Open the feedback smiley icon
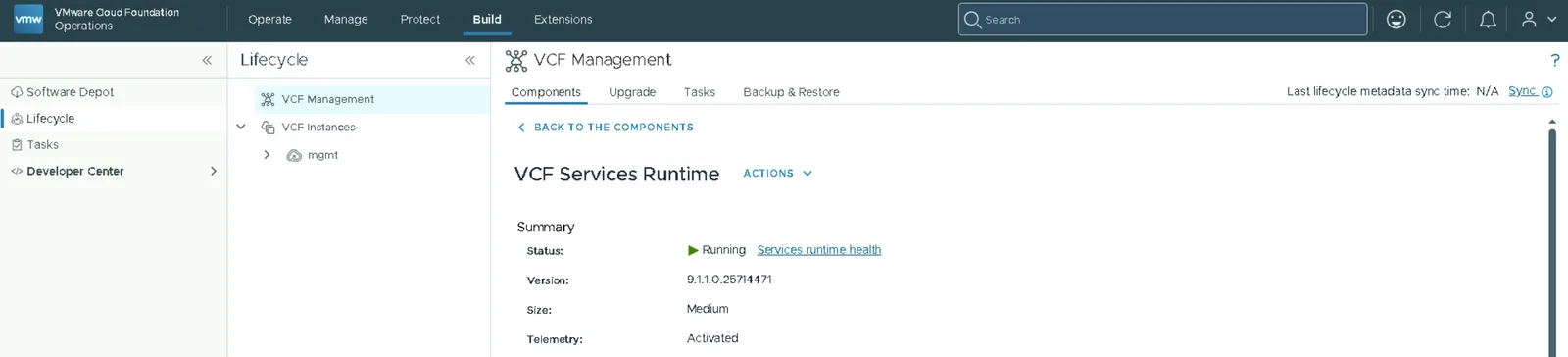The height and width of the screenshot is (357, 1568). [1396, 20]
